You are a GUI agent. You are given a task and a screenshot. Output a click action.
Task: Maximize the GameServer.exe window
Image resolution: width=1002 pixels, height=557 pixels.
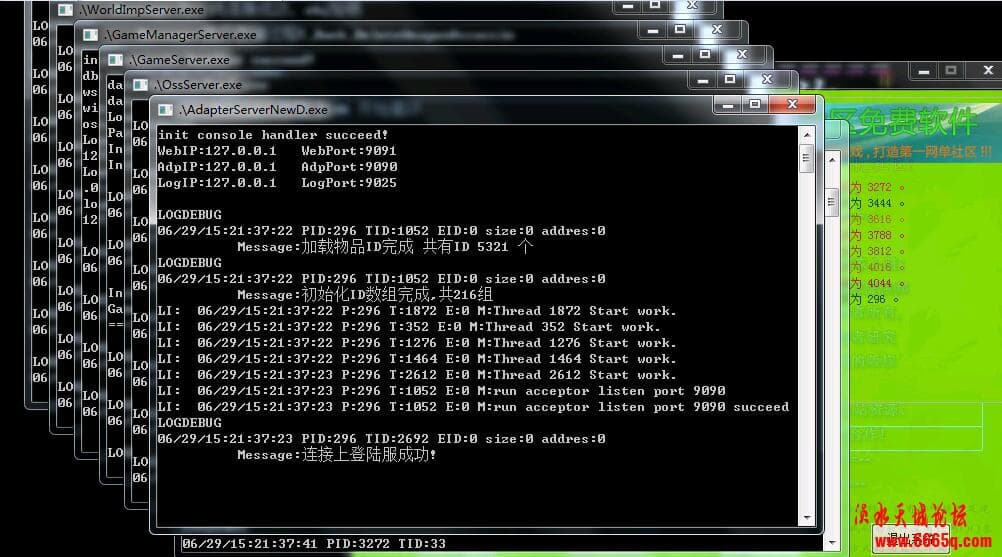tap(705, 55)
